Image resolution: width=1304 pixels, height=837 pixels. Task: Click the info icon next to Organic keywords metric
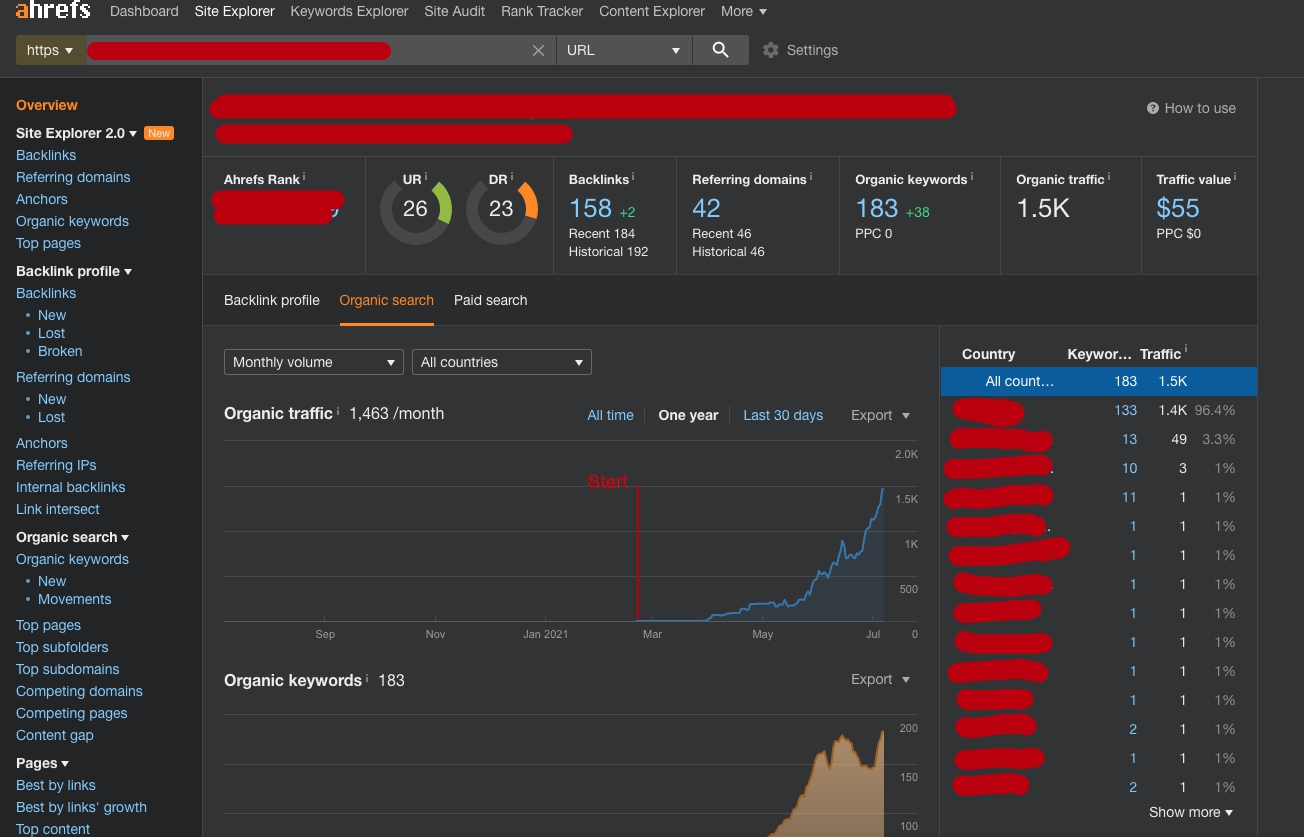pos(972,176)
